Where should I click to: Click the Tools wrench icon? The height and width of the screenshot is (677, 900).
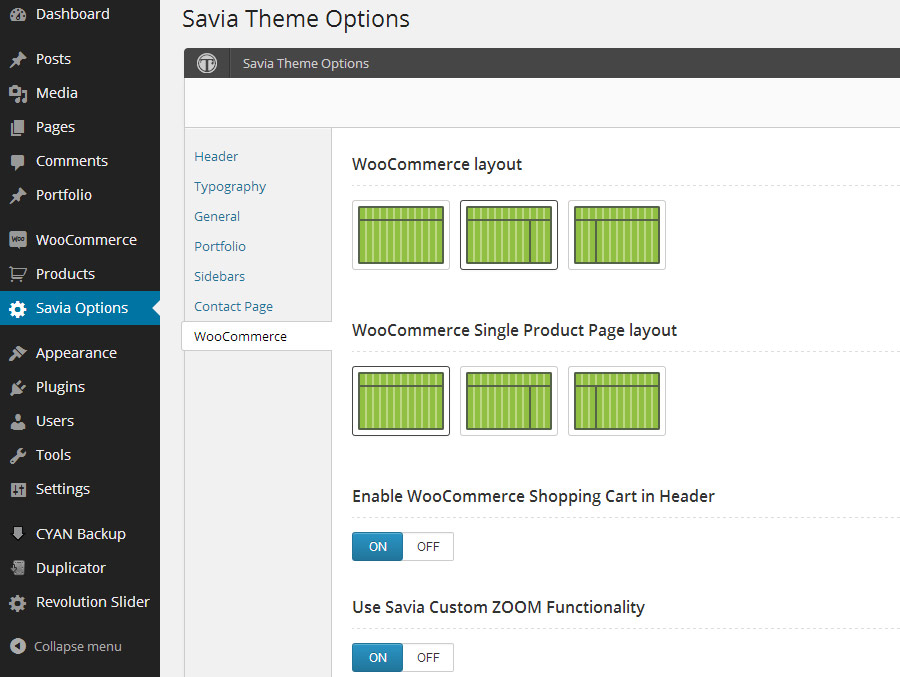point(17,455)
